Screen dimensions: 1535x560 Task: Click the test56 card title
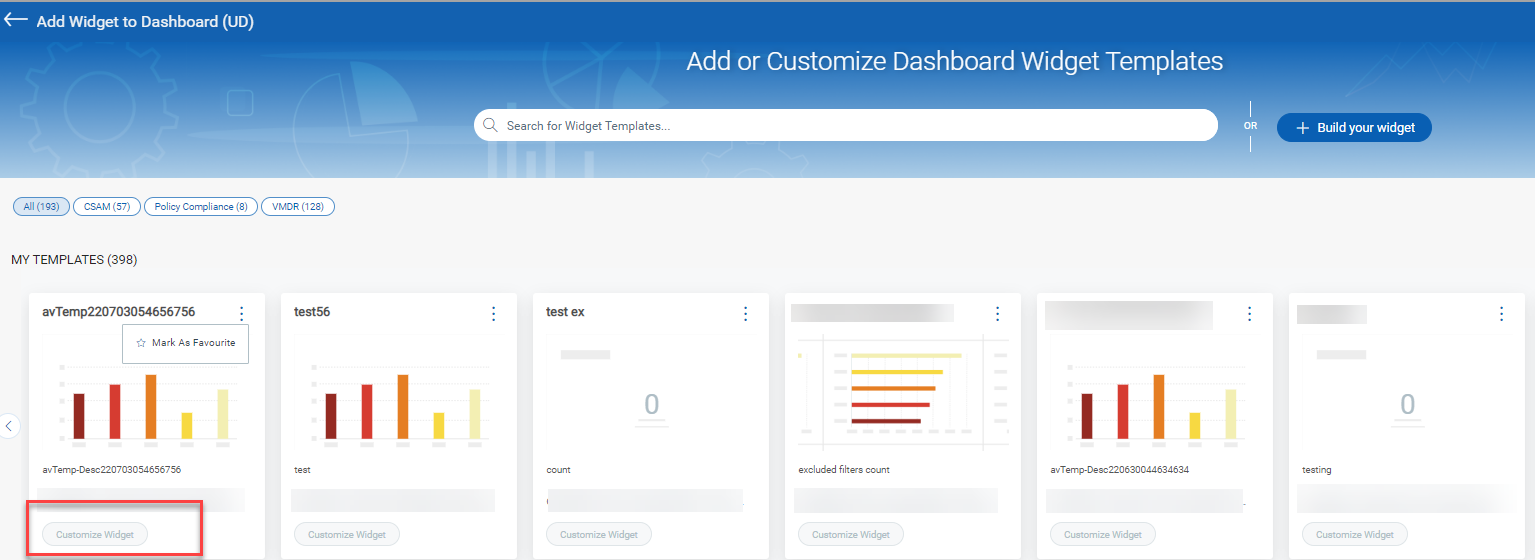(312, 312)
